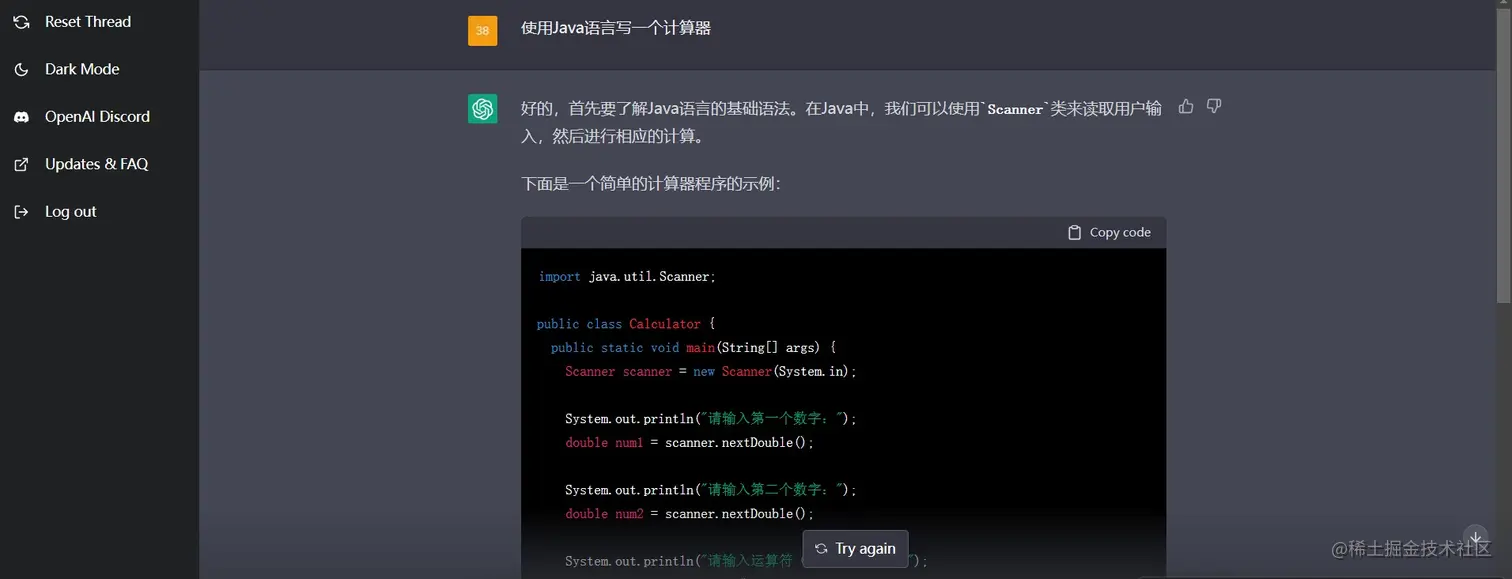This screenshot has width=1512, height=579.
Task: Toggle Dark Mode in the sidebar
Action: tap(82, 69)
